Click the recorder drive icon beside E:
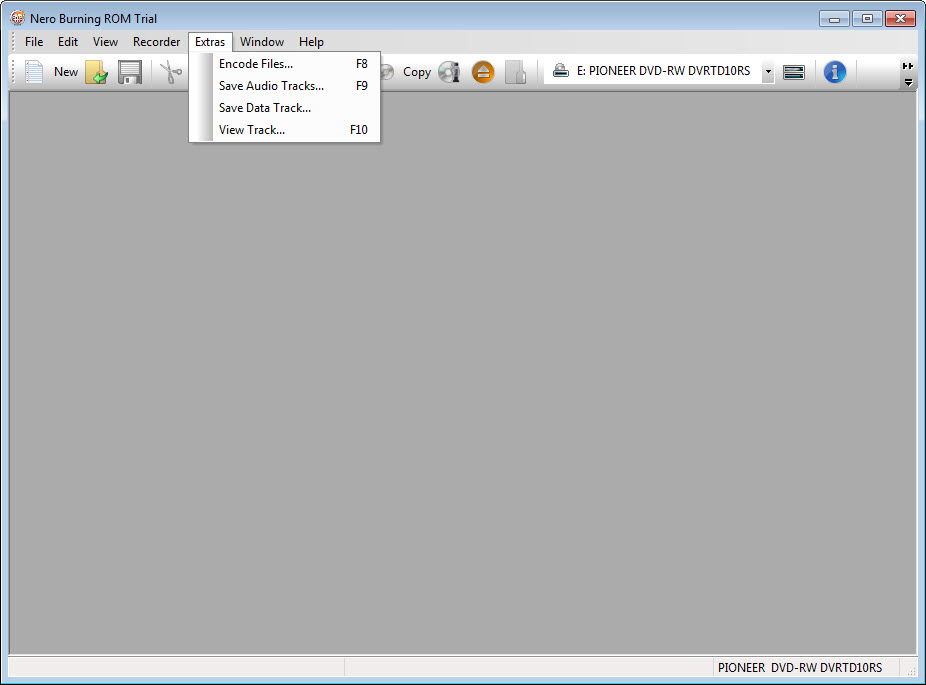The image size is (926, 685). [x=560, y=71]
